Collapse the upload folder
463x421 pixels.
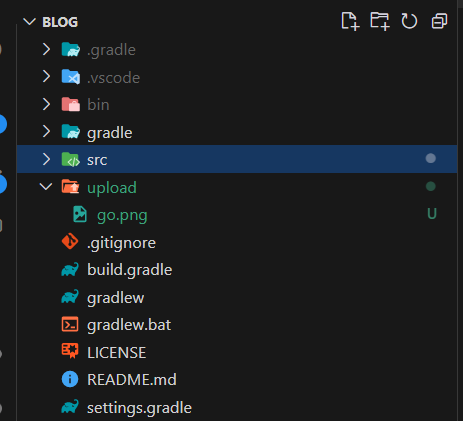point(46,187)
